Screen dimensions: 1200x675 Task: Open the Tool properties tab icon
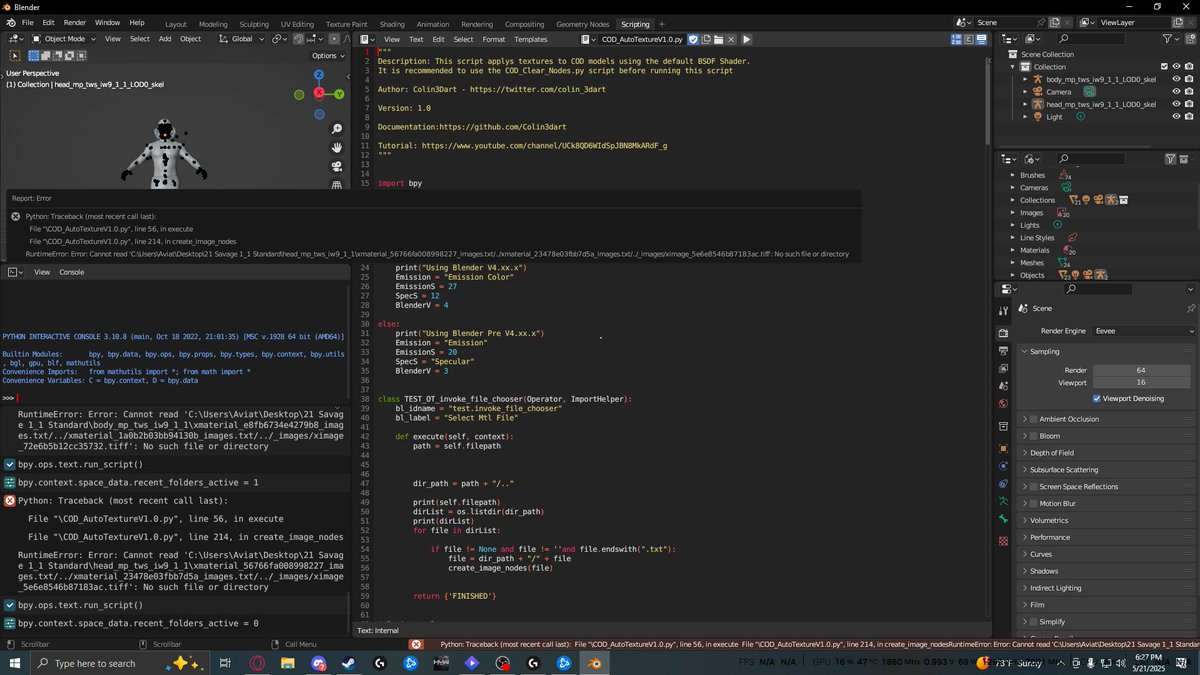pos(1003,311)
